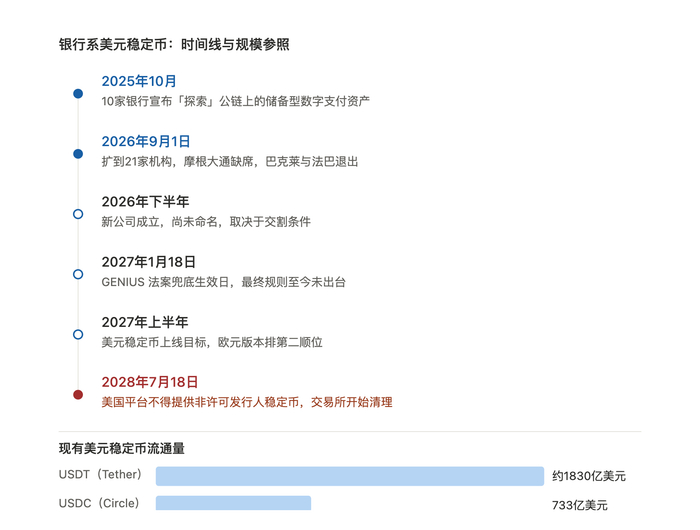Select the 2026年下半年 heading
Image resolution: width=700 pixels, height=530 pixels.
145,202
